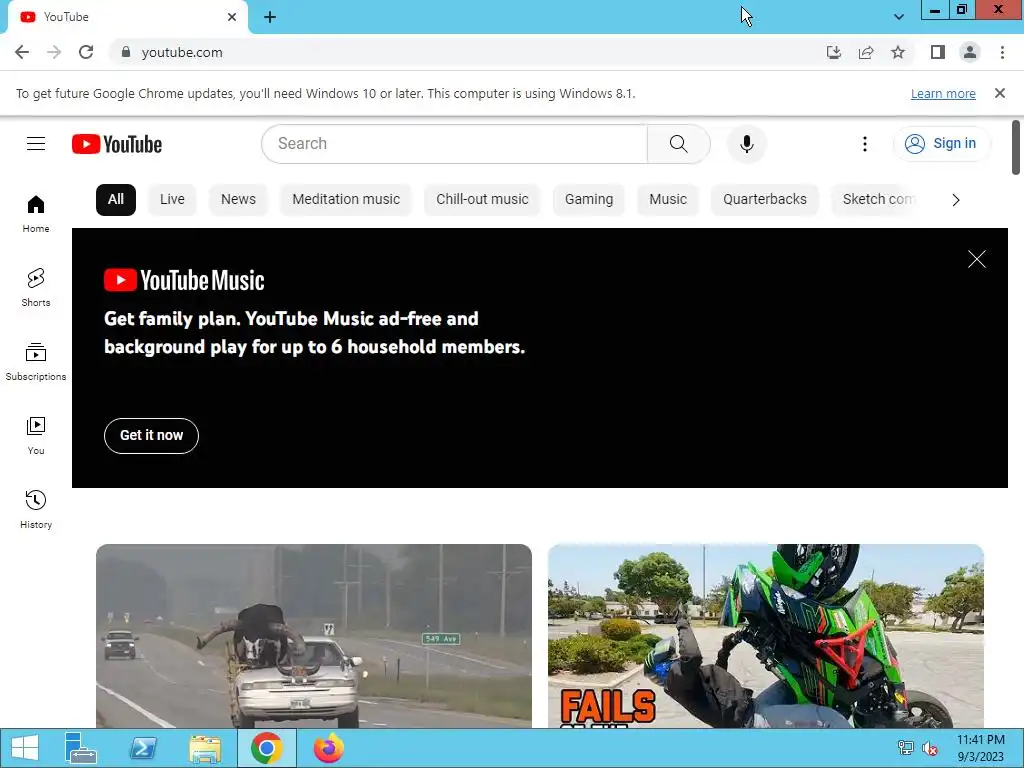Open Server Manager from taskbar
Viewport: 1024px width, 768px height.
(81, 748)
